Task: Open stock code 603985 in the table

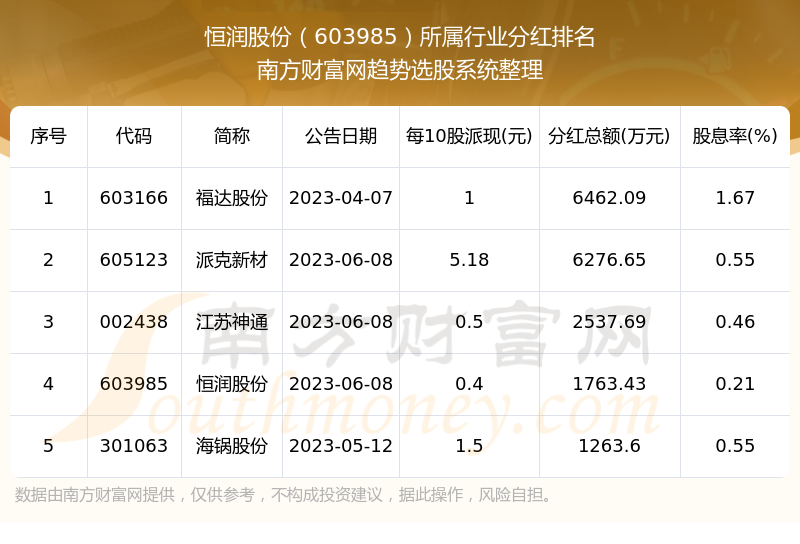Action: tap(134, 384)
